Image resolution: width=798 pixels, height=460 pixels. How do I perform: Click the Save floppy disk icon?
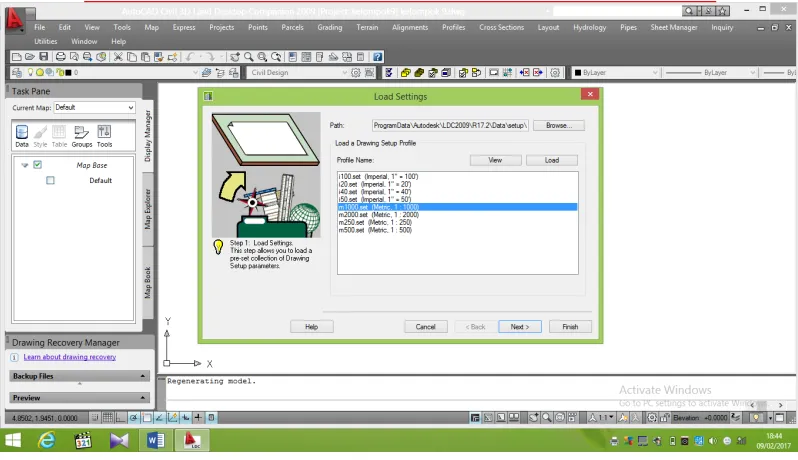(x=43, y=57)
